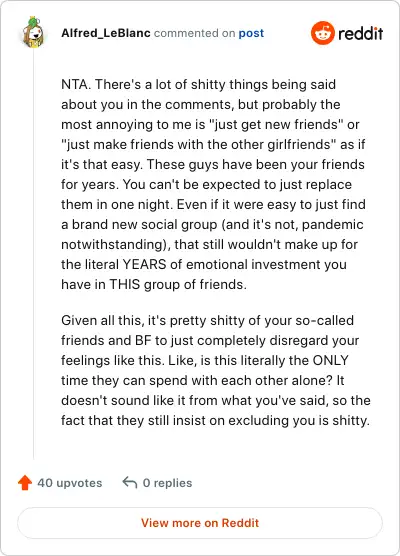The image size is (400, 556).
Task: Click the "40 upvotes" count label
Action: (70, 483)
